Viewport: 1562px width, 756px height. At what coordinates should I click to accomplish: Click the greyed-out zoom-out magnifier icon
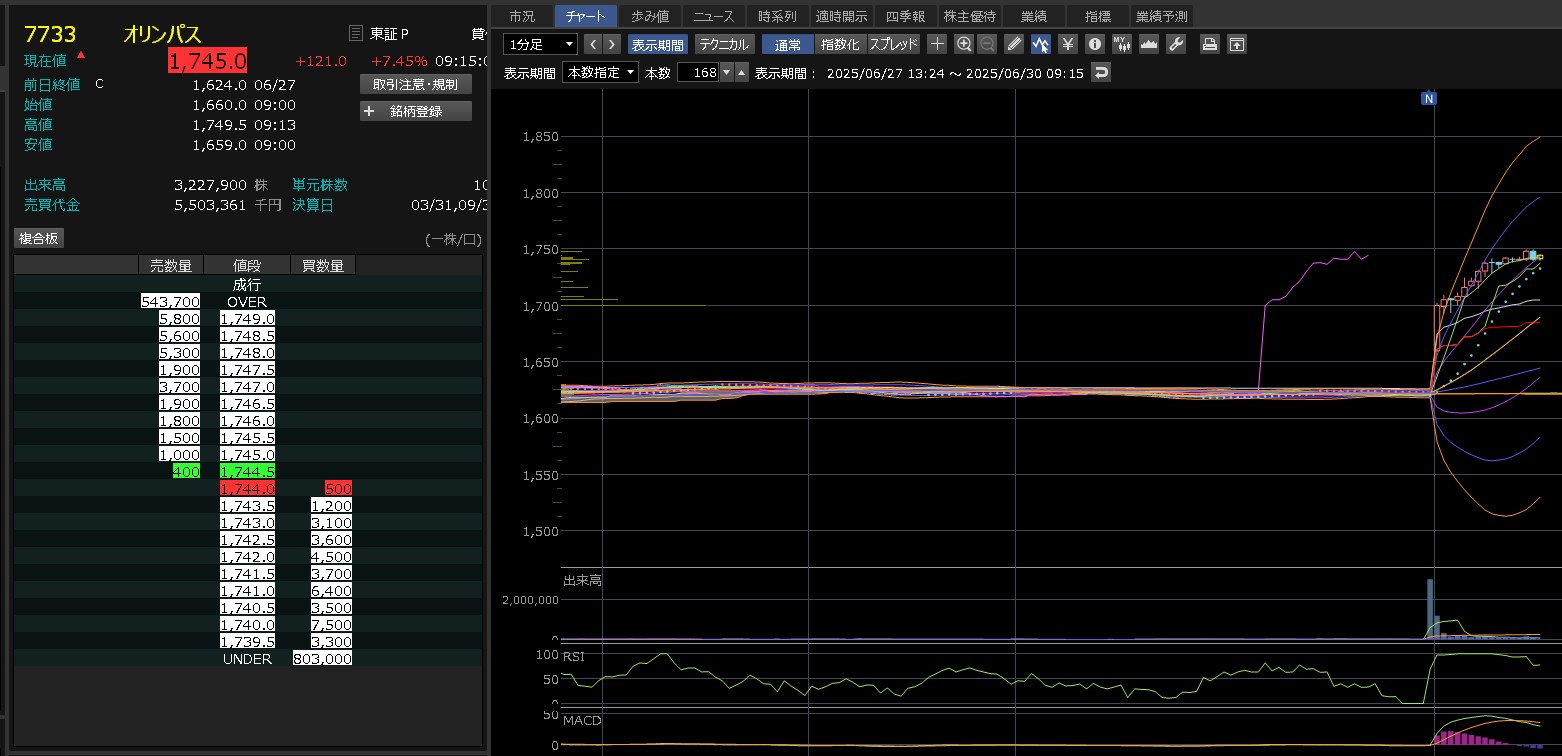987,44
